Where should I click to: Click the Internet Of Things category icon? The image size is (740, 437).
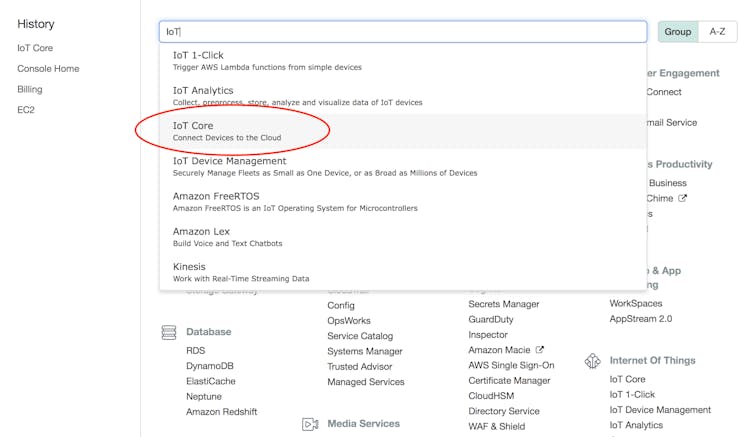[592, 361]
